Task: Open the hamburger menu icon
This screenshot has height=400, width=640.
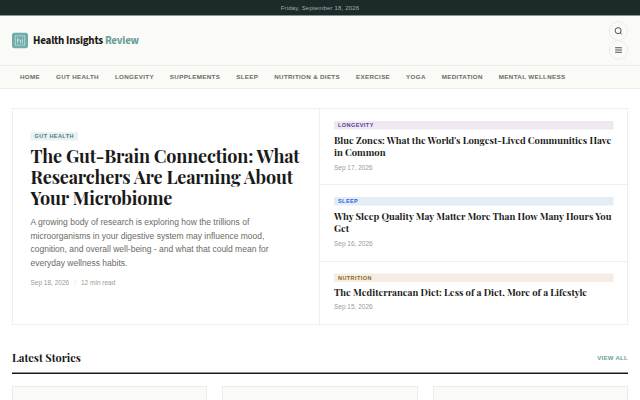Action: coord(618,50)
